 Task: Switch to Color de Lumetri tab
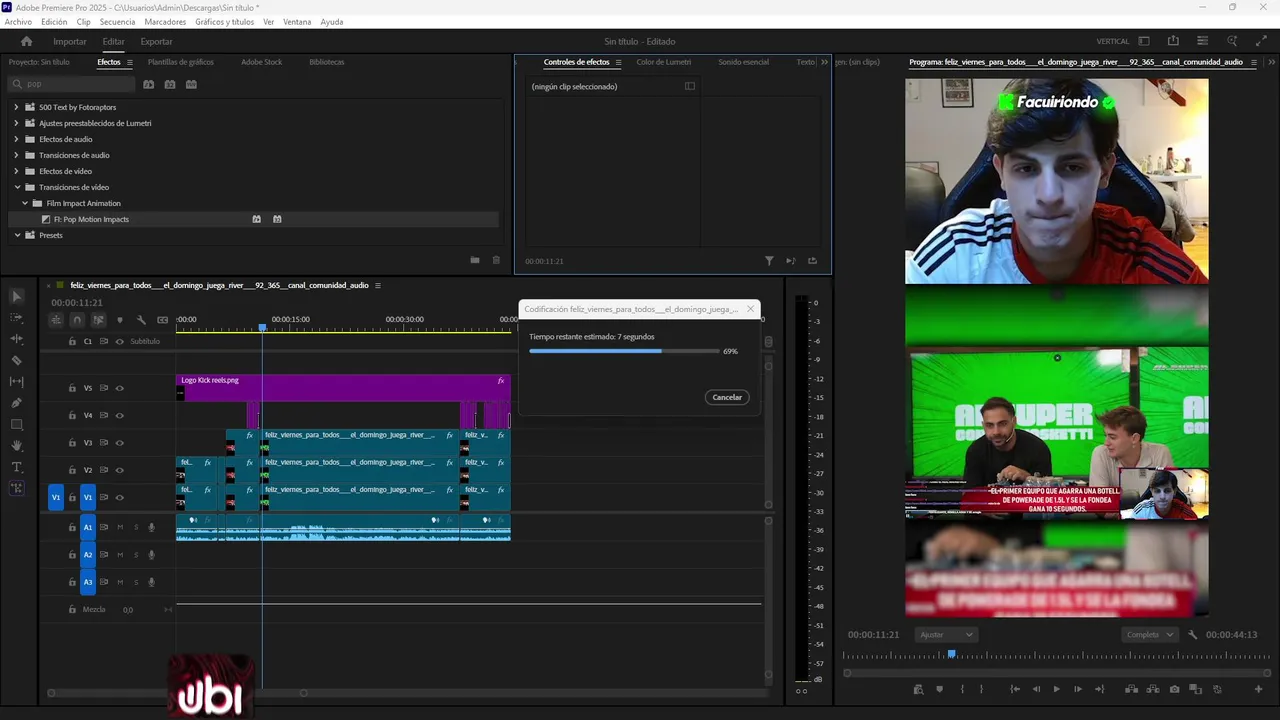pyautogui.click(x=663, y=62)
